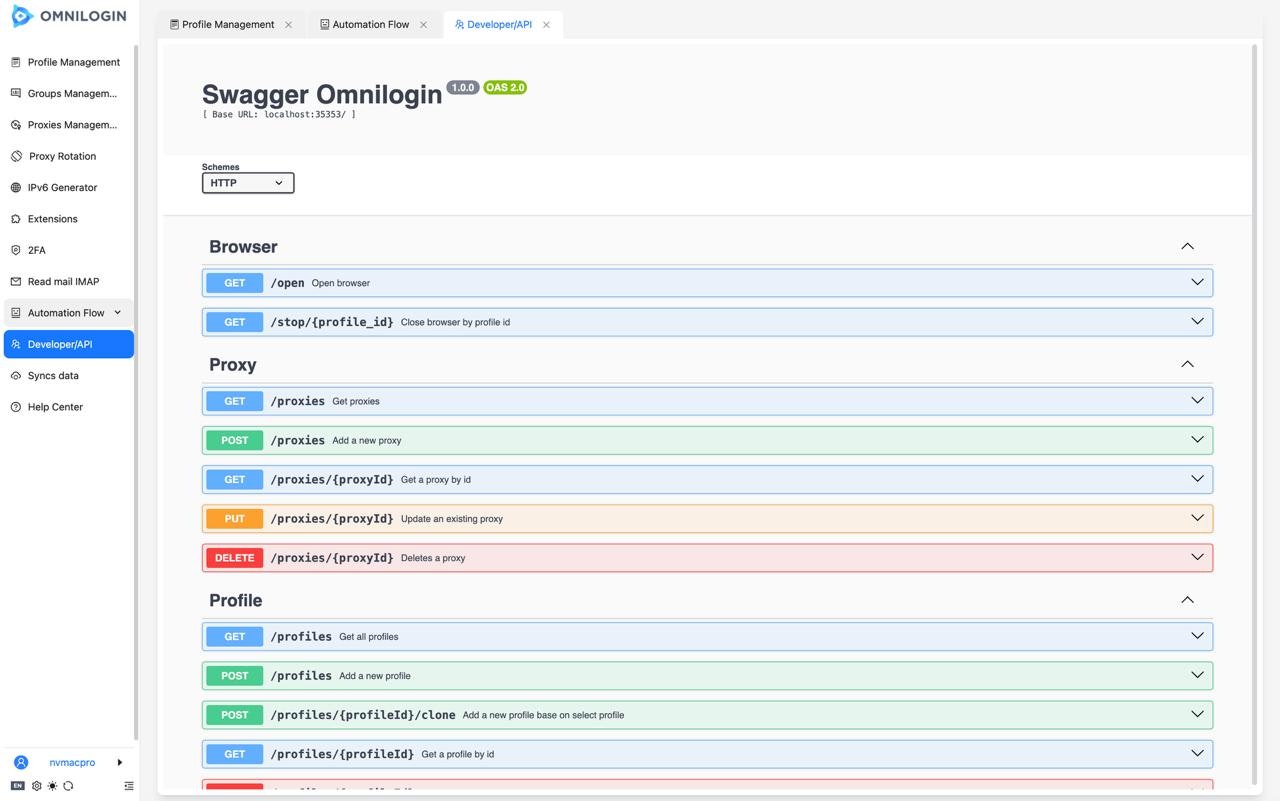Image resolution: width=1280 pixels, height=801 pixels.
Task: Collapse the Profile section arrow
Action: tap(1187, 600)
